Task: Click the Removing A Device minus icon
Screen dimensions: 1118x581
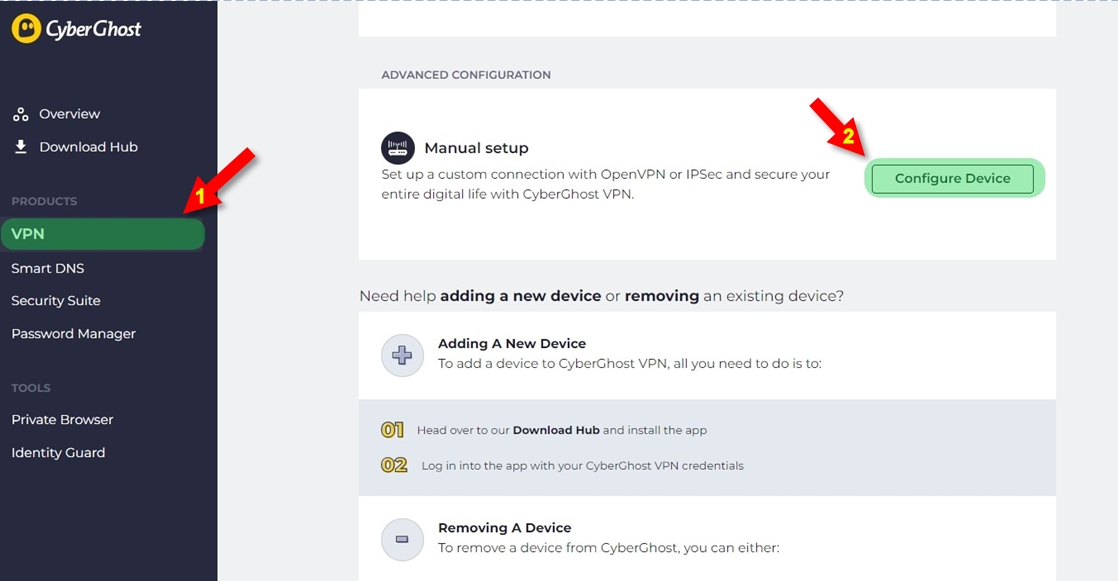Action: [401, 539]
